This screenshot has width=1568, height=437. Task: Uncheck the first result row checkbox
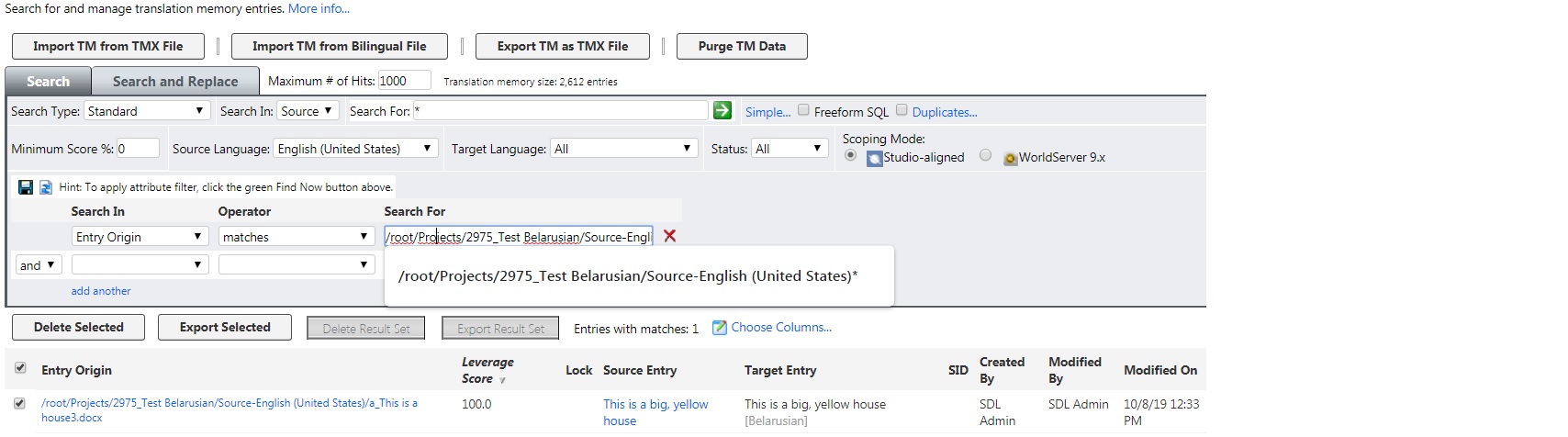(20, 403)
